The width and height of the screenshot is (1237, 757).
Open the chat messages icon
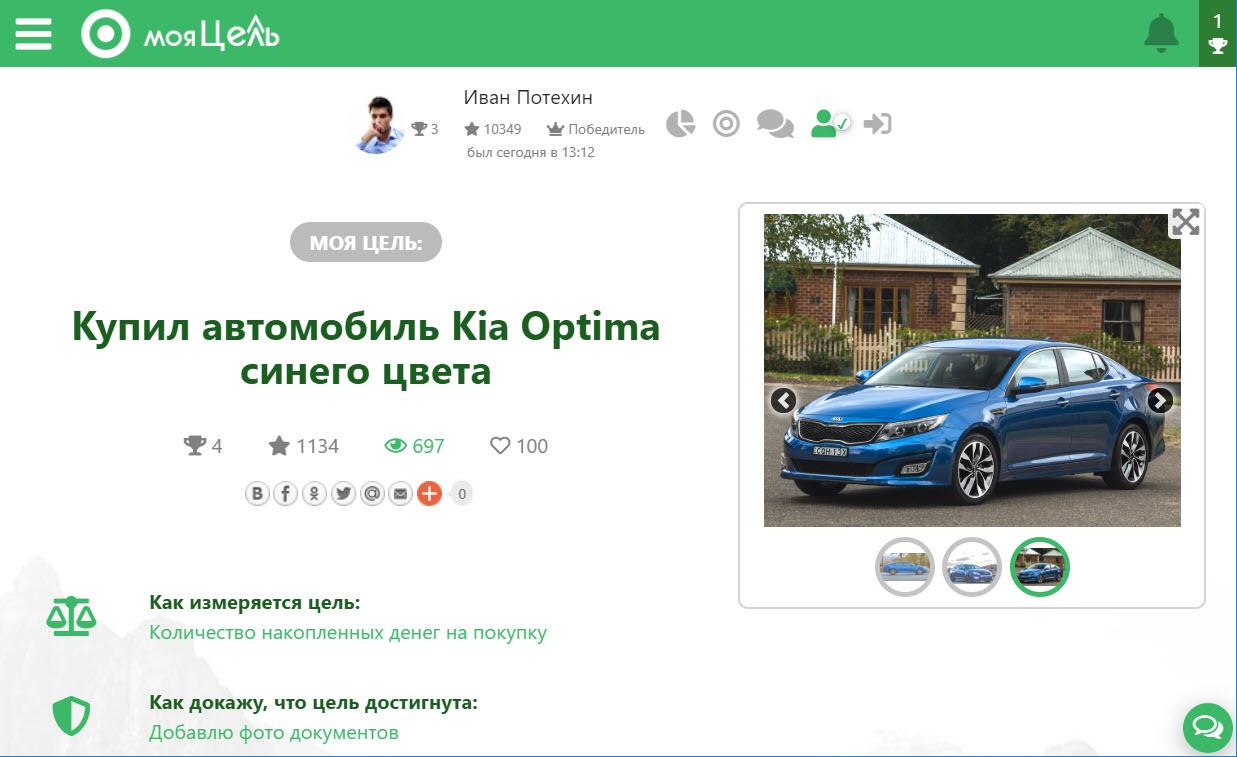(x=775, y=124)
